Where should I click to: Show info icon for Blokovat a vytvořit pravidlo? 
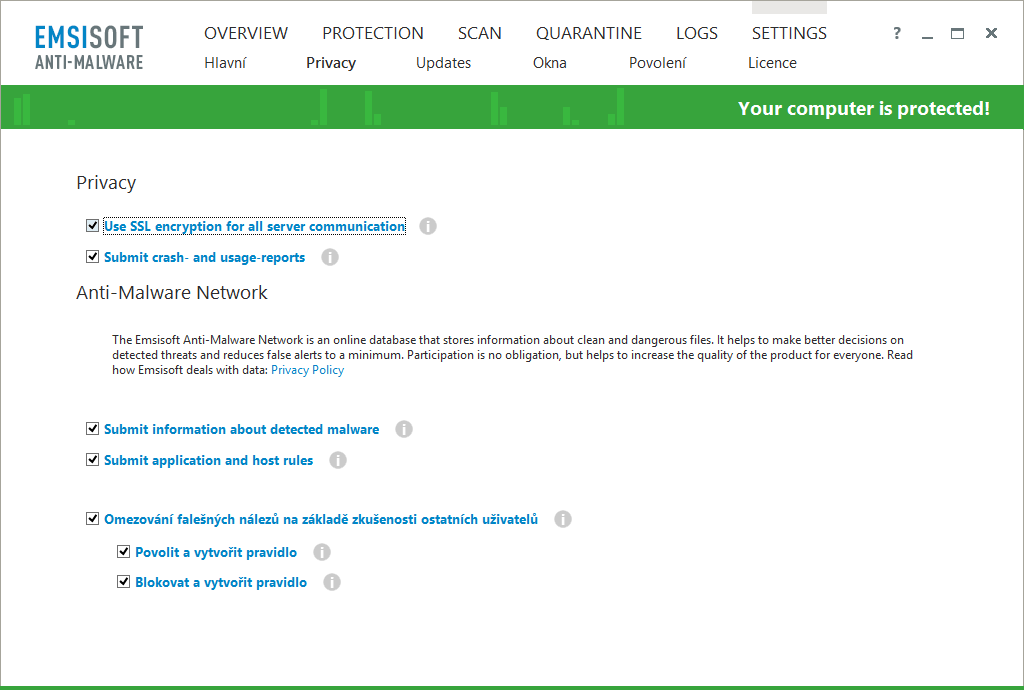pos(332,582)
